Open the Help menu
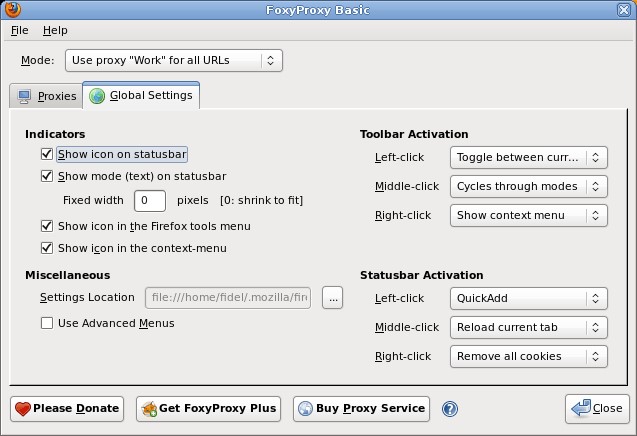 click(x=55, y=30)
